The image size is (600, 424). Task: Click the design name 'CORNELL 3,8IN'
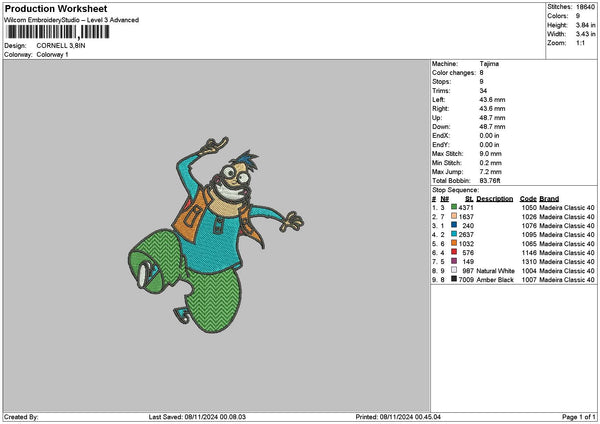pos(61,46)
